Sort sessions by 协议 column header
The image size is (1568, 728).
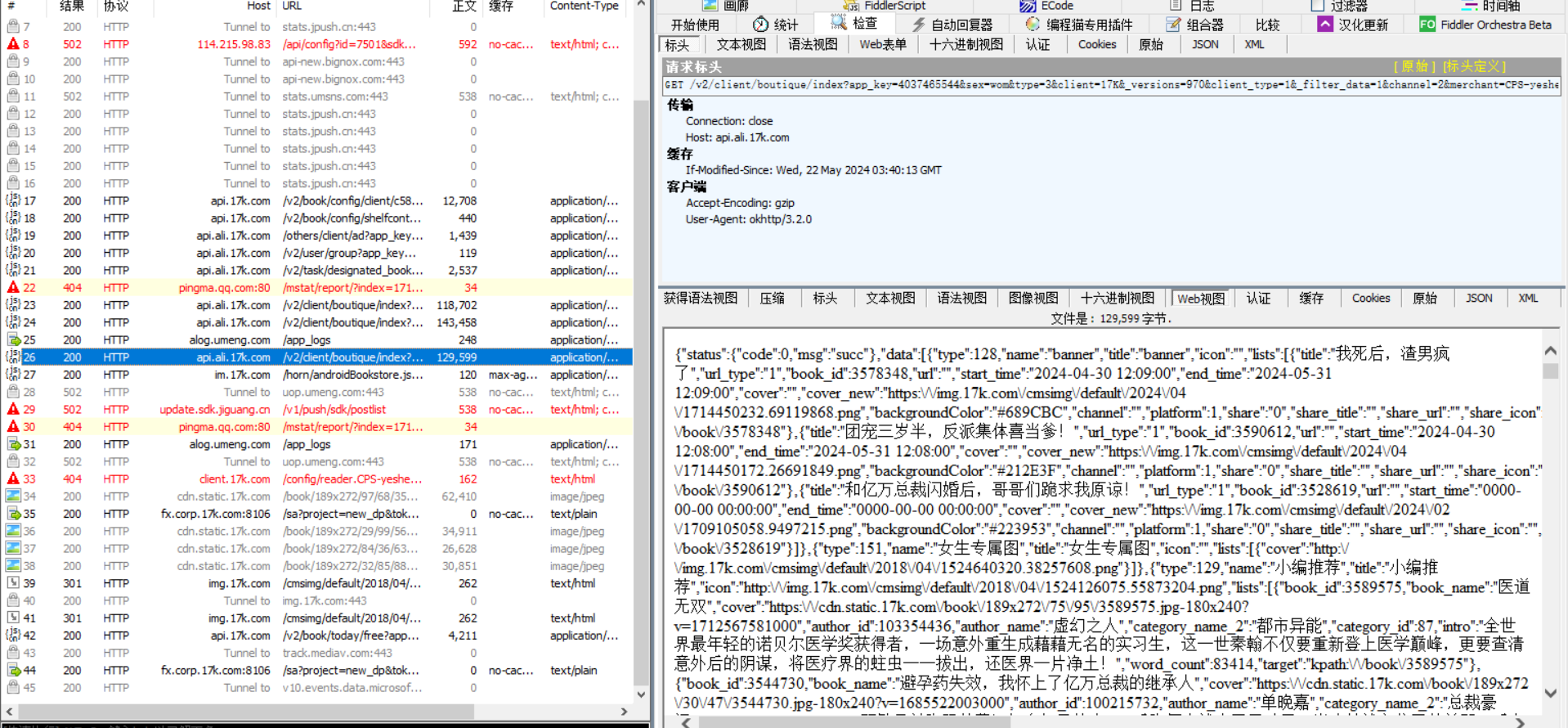click(x=116, y=6)
